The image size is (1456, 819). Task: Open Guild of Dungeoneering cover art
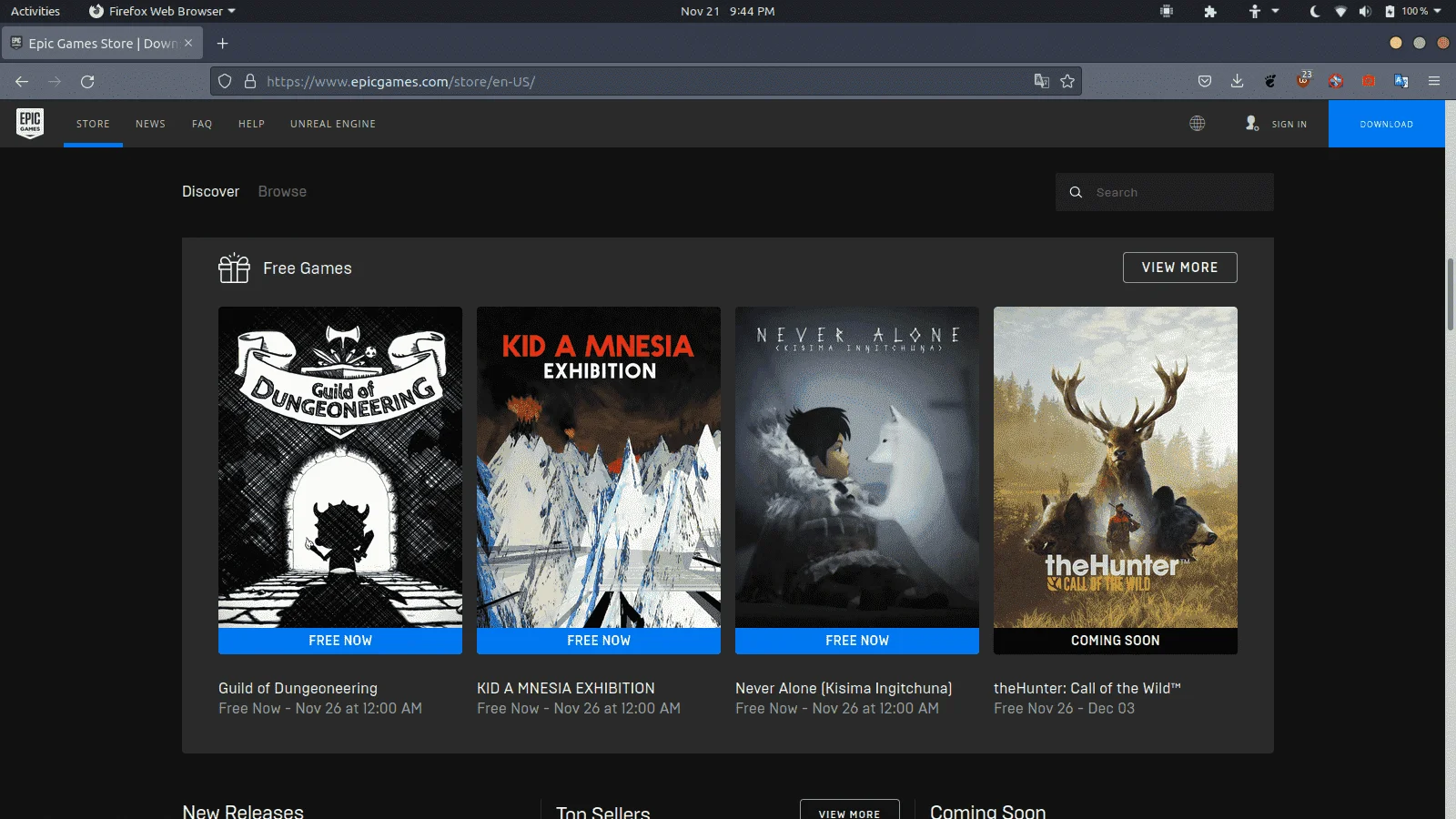pos(340,467)
